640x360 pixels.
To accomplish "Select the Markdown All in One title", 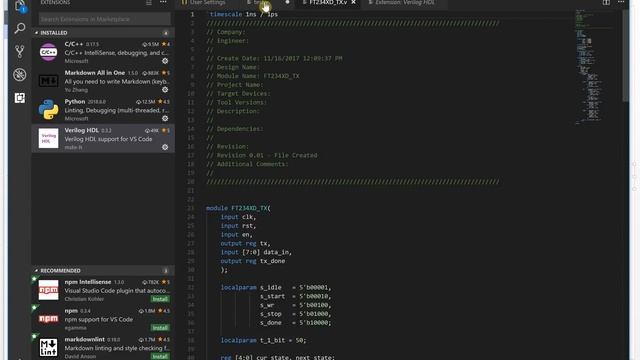I will tap(95, 73).
